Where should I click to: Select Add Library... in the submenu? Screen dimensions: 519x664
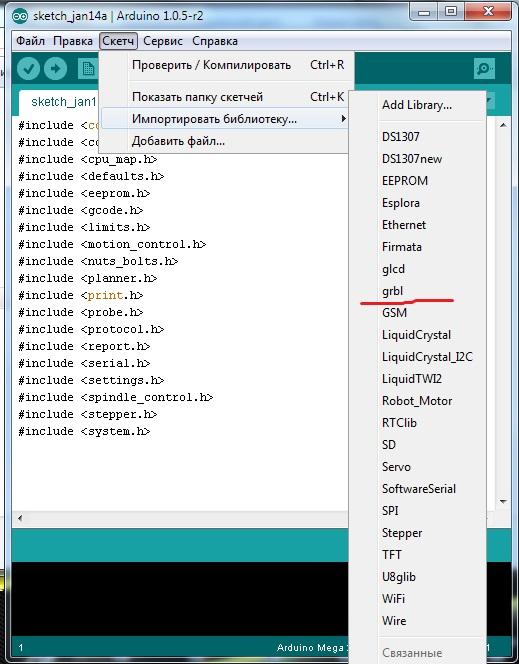417,105
